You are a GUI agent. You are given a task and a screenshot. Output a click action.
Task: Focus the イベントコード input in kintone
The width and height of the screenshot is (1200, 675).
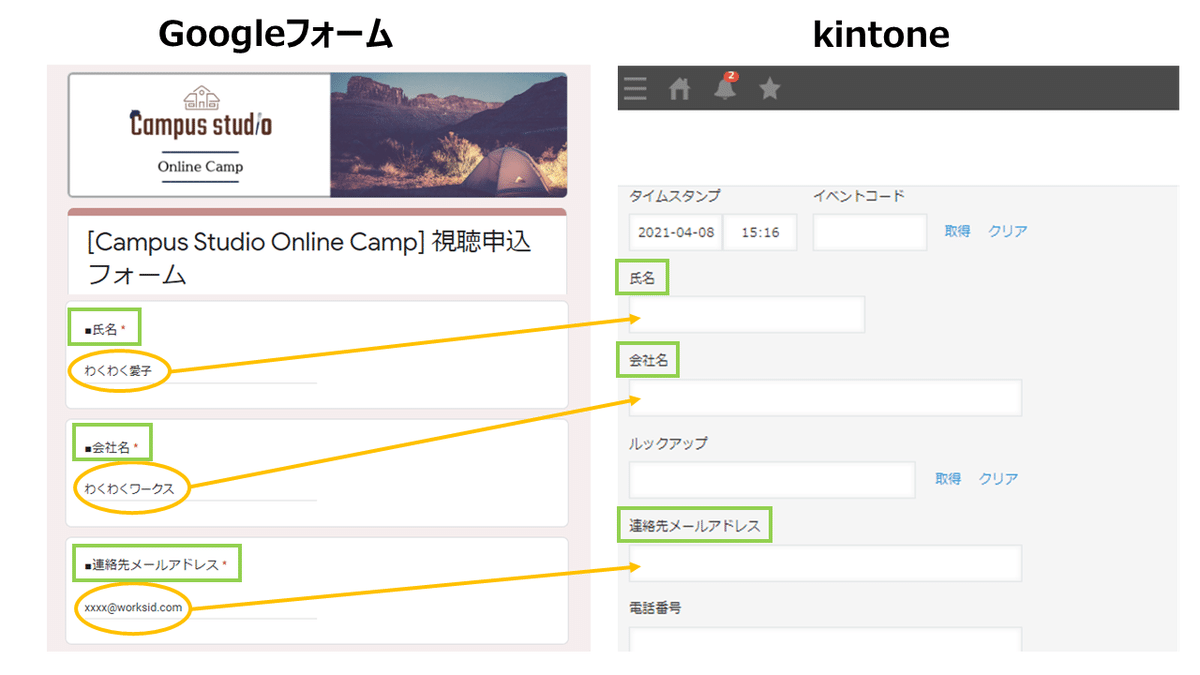coord(870,232)
